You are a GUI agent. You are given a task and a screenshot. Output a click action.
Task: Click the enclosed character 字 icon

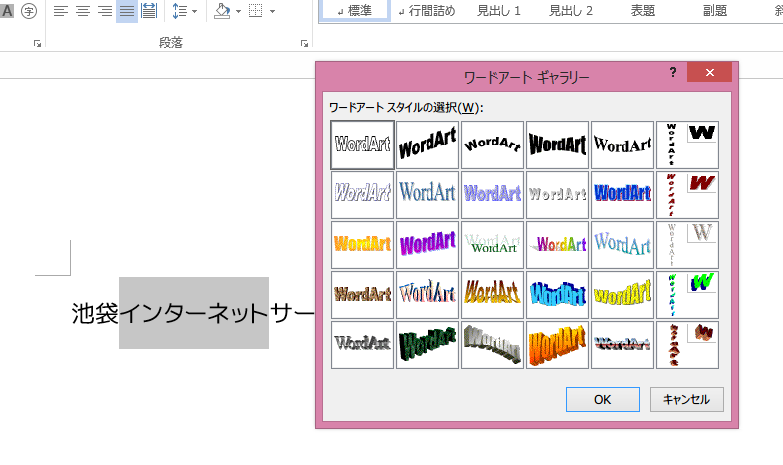(29, 10)
